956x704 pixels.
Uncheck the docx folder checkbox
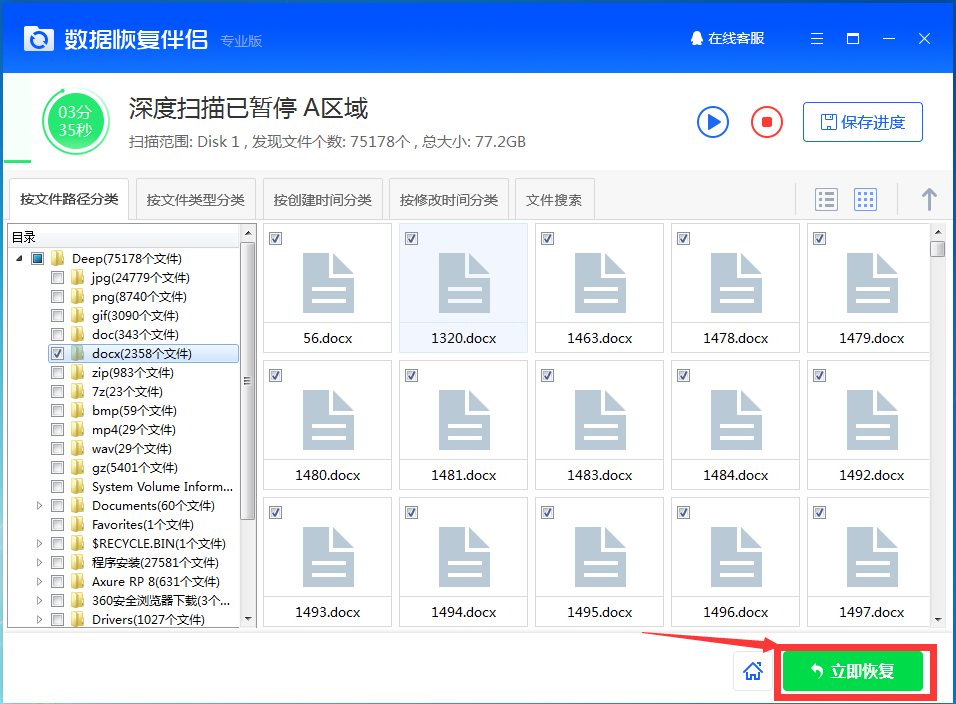click(57, 354)
